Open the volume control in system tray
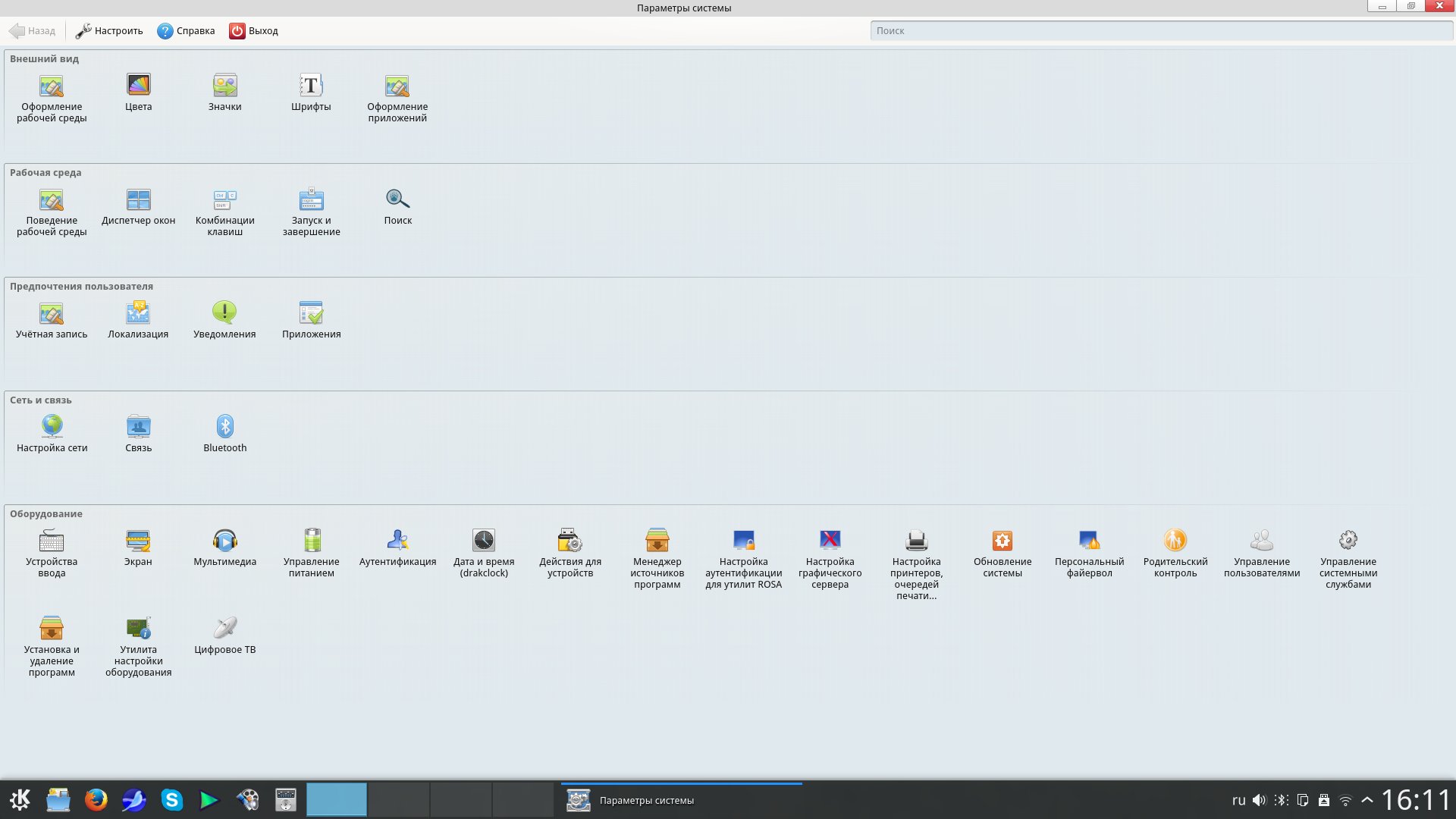The height and width of the screenshot is (819, 1456). (x=1260, y=800)
